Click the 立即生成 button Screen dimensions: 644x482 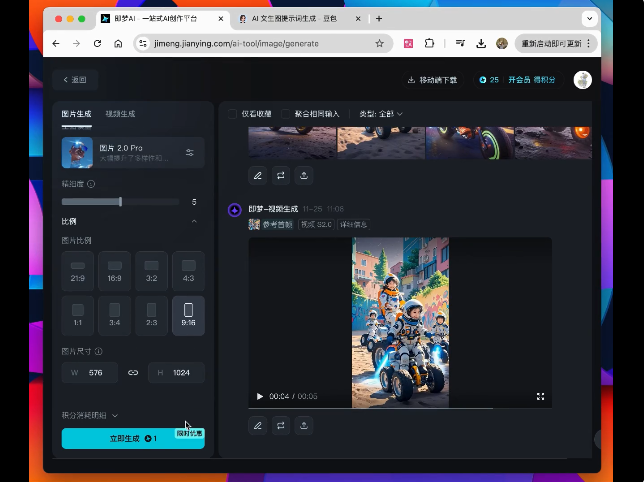(133, 438)
